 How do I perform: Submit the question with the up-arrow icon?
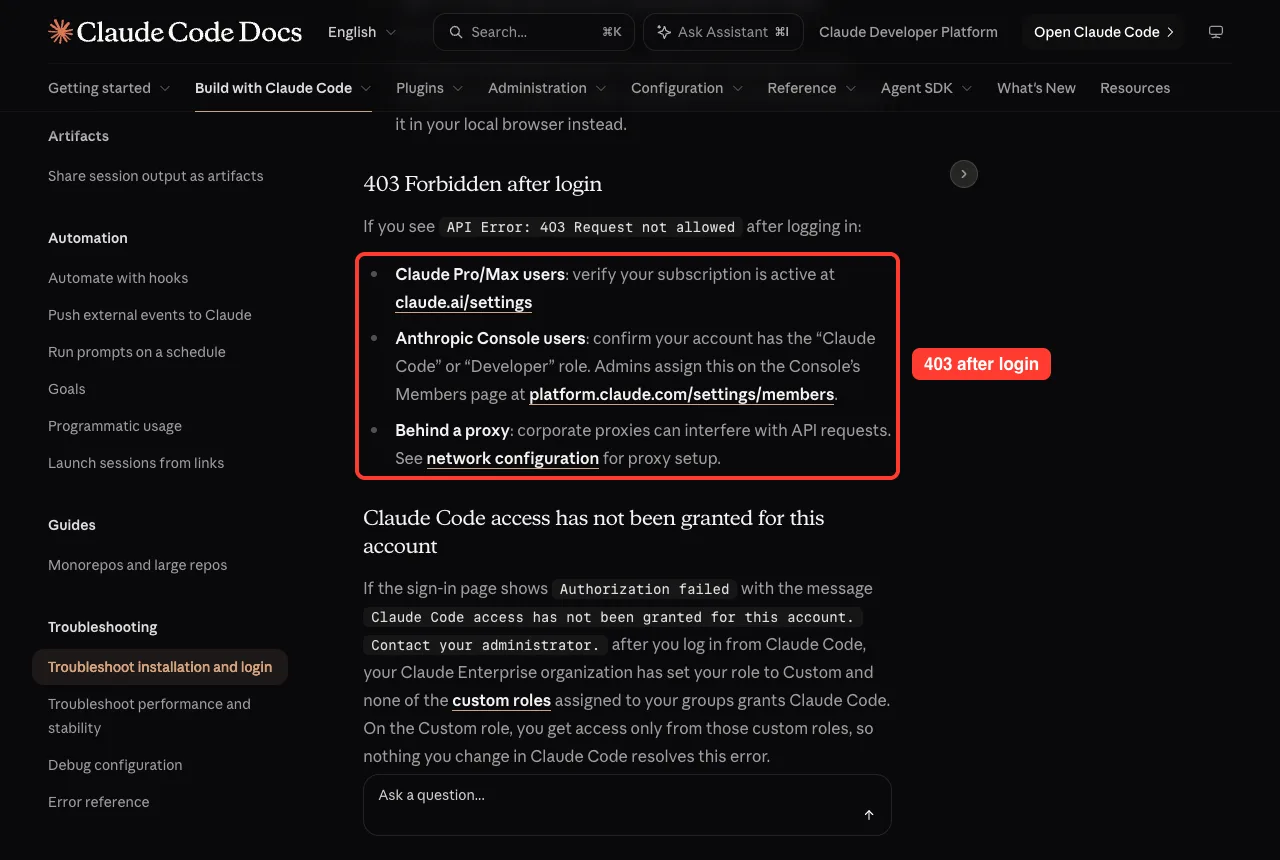click(869, 815)
